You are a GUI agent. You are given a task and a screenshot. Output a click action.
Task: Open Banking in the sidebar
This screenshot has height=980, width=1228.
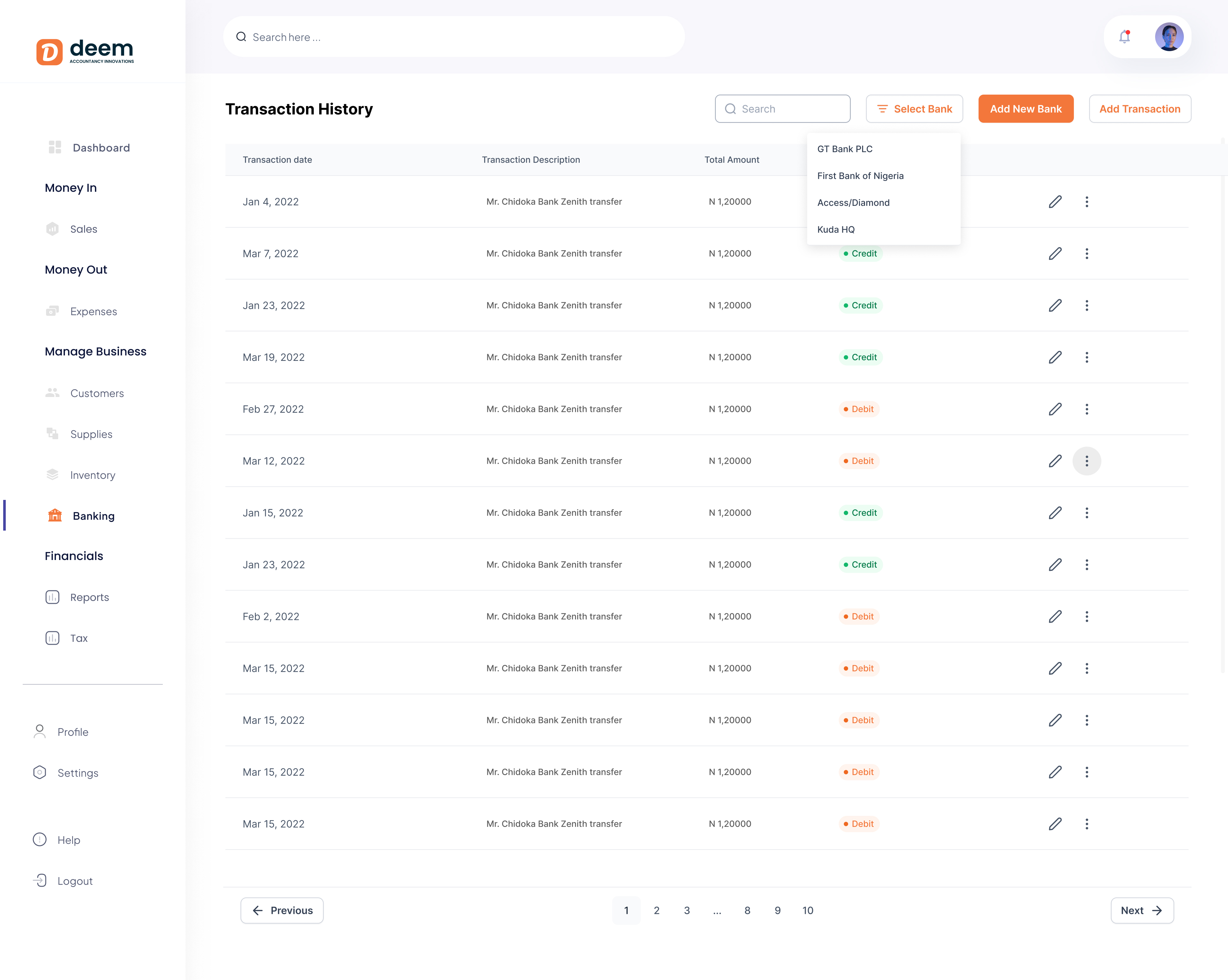point(93,516)
